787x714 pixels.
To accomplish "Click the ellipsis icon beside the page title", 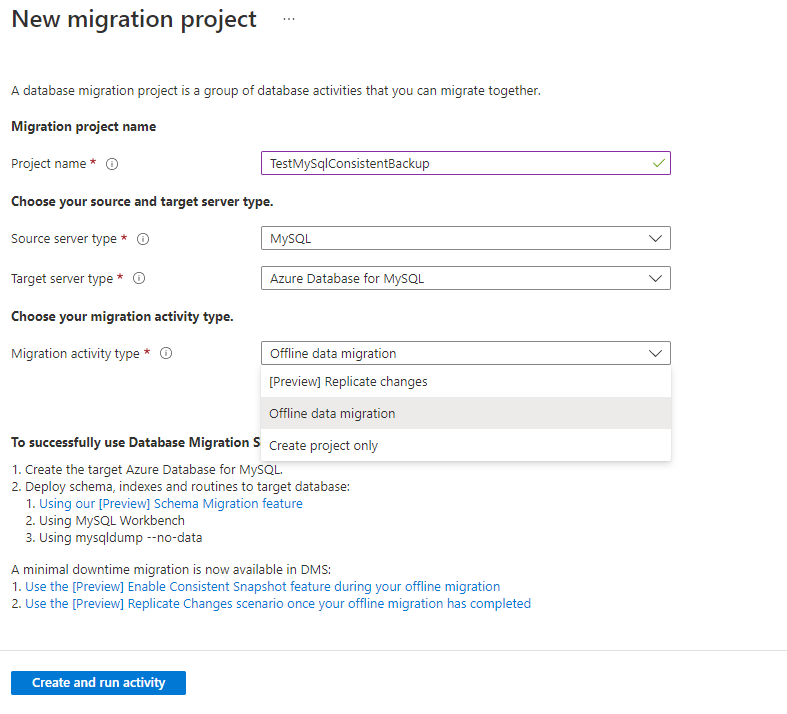I will click(289, 19).
